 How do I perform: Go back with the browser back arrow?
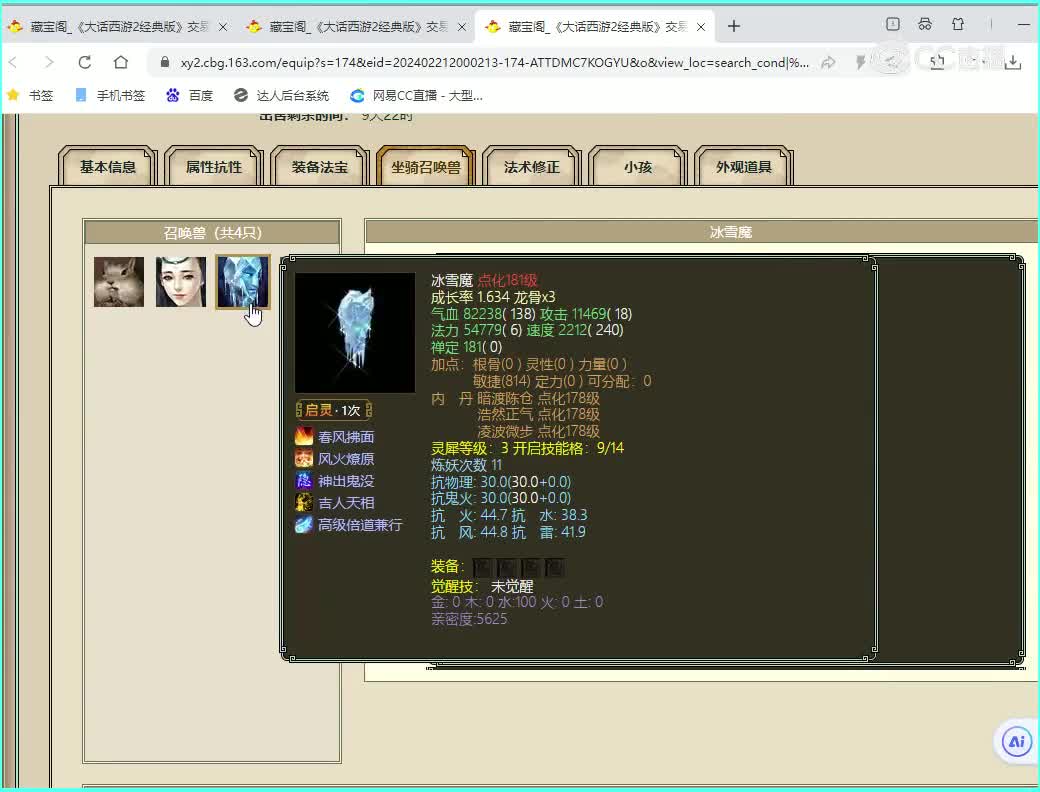13,62
